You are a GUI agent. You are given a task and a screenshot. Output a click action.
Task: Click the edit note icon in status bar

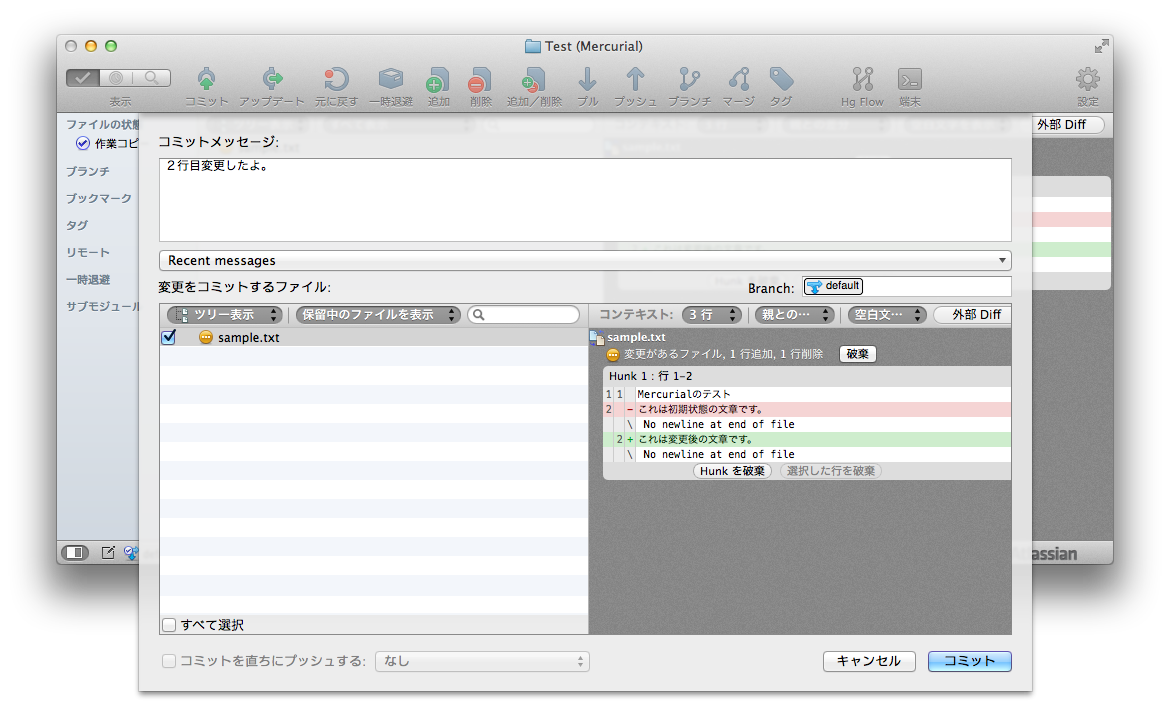click(108, 552)
